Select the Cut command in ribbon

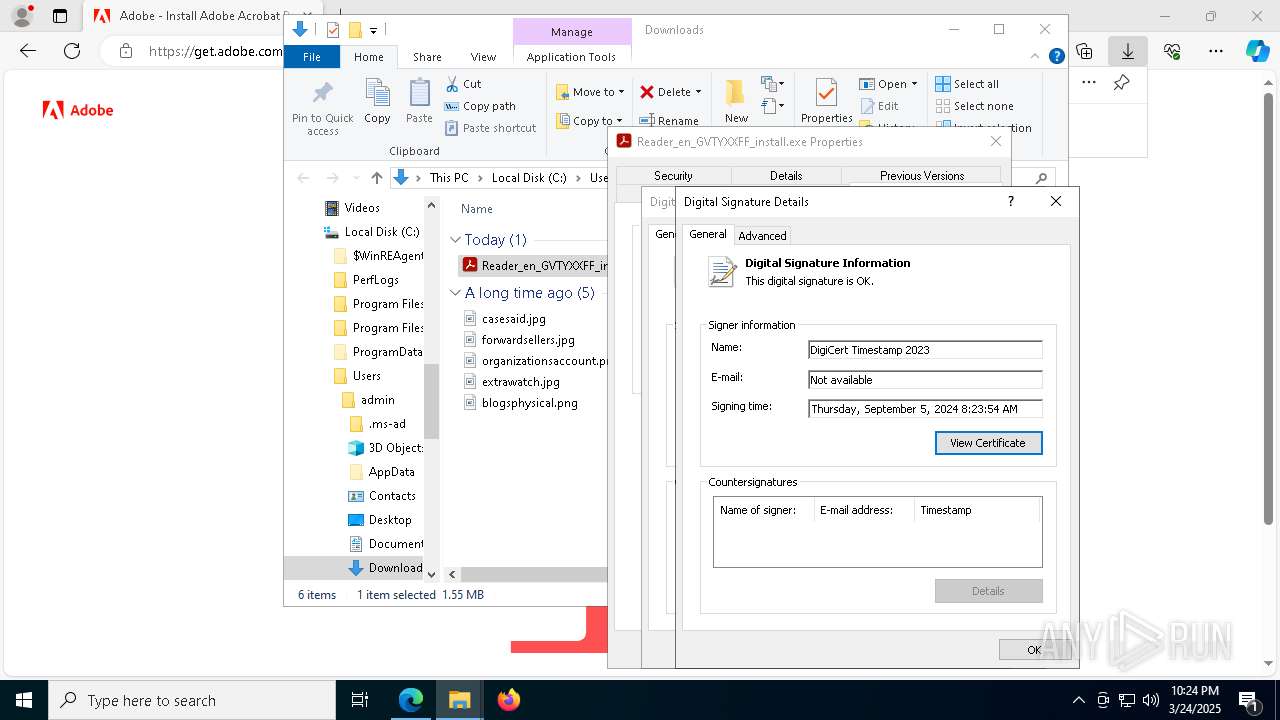click(464, 84)
